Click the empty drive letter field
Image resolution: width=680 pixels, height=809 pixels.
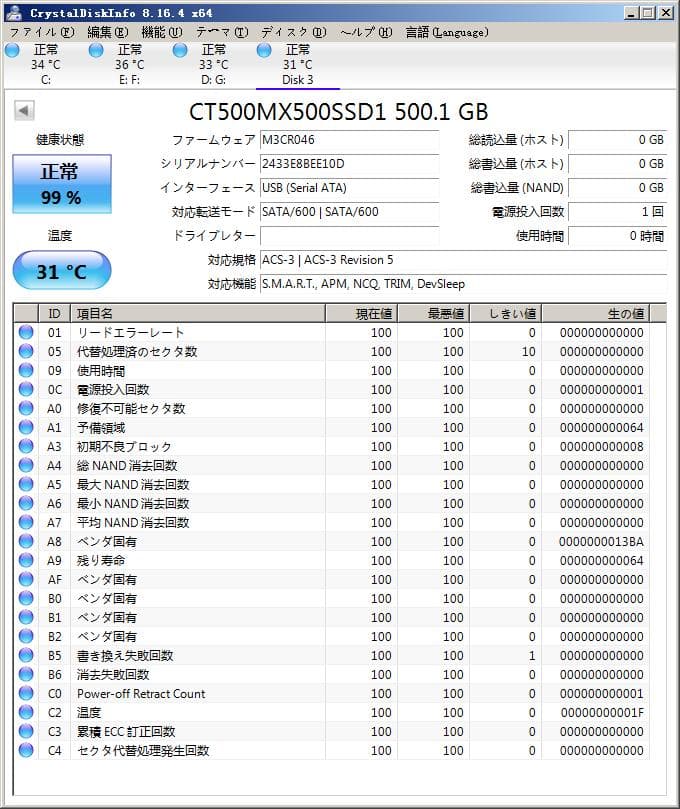click(349, 236)
